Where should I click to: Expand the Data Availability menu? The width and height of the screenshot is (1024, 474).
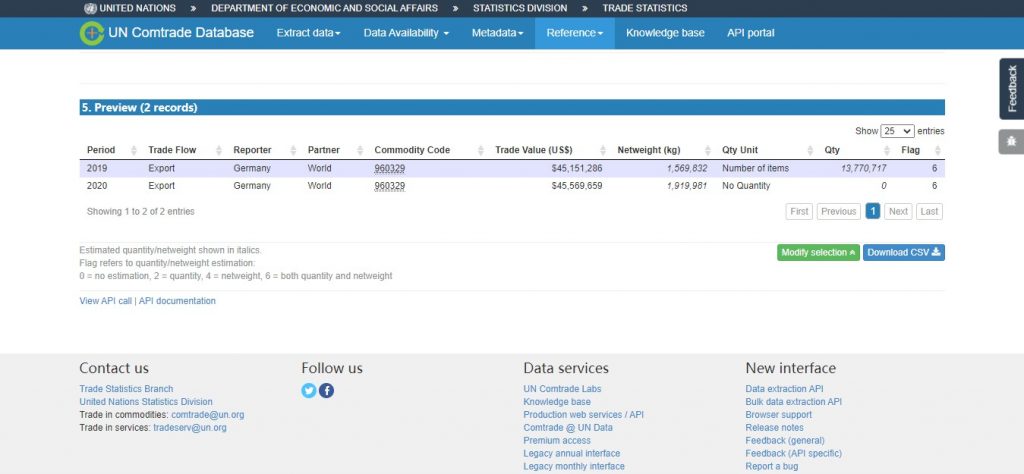tap(406, 33)
